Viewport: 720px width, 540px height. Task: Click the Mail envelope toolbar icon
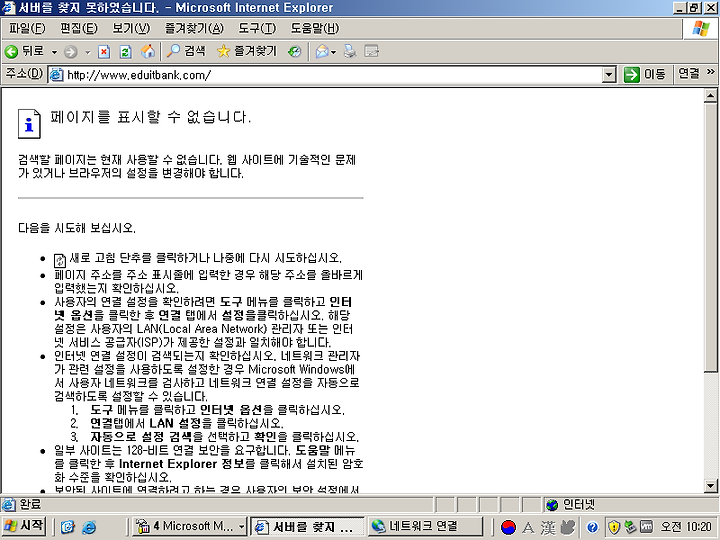coord(322,51)
